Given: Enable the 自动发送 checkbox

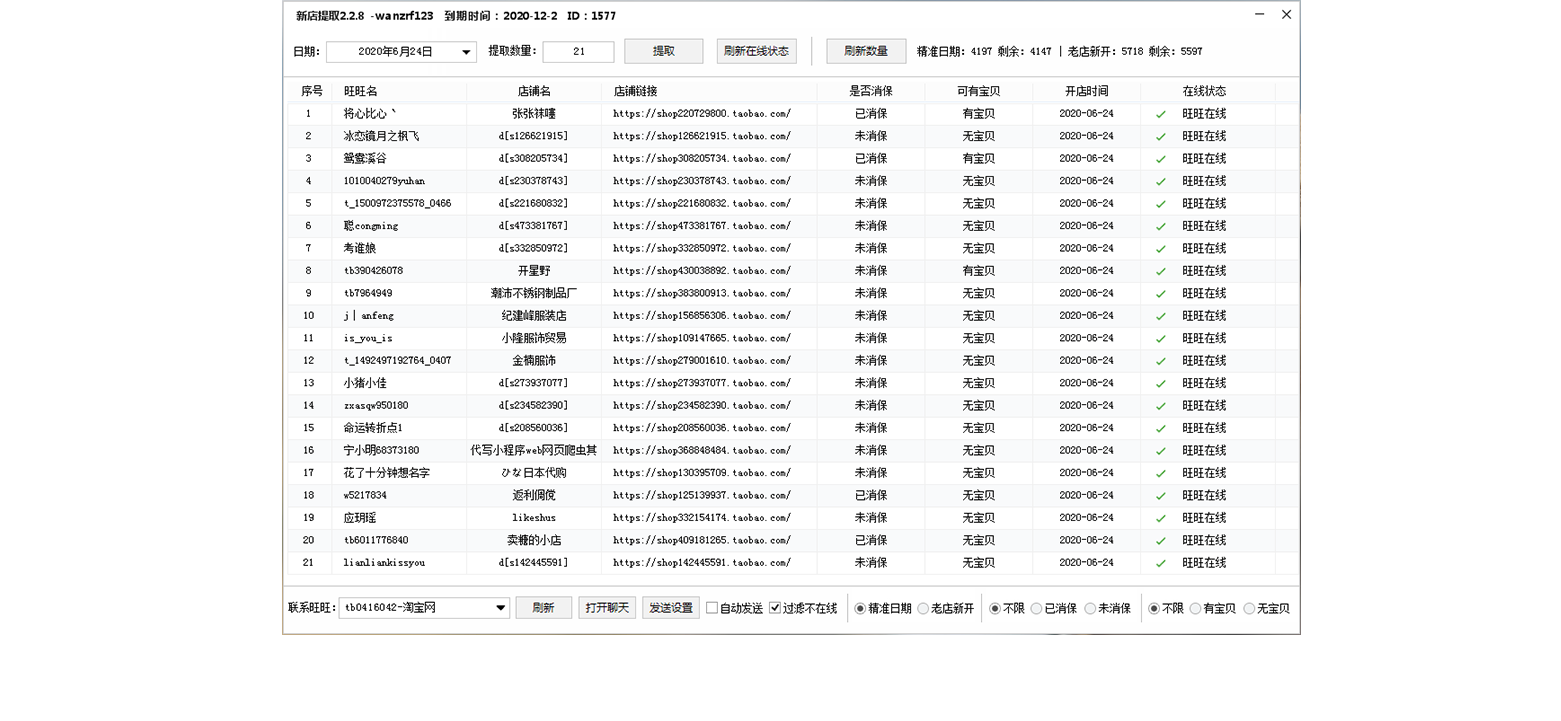Looking at the screenshot, I should click(x=712, y=608).
